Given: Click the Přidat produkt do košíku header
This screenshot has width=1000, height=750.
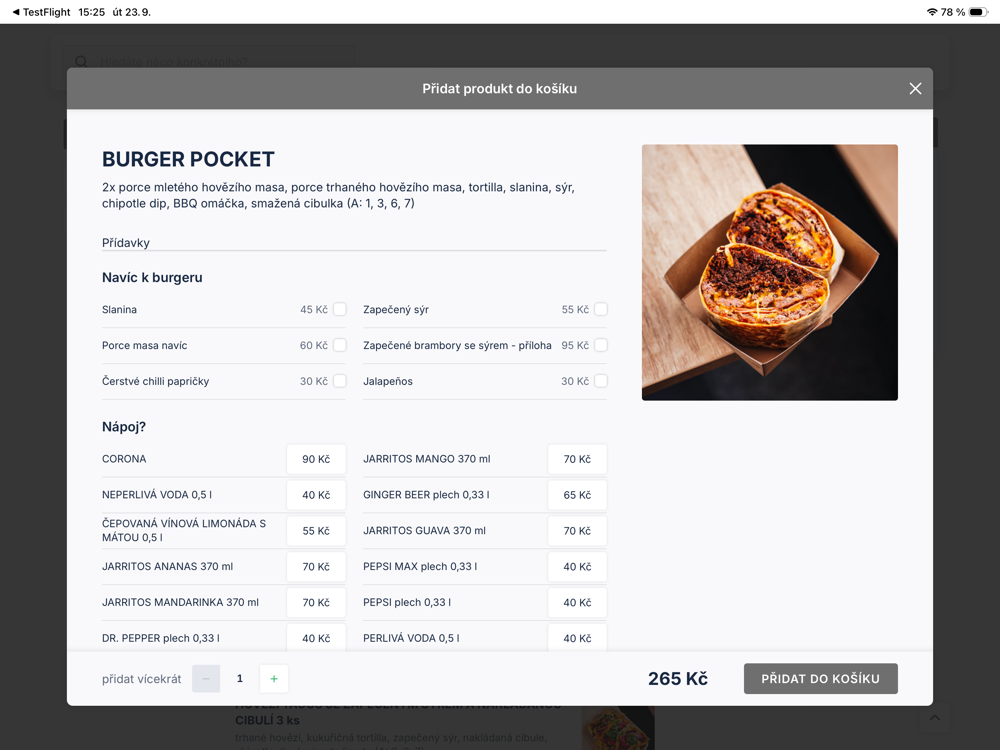Looking at the screenshot, I should tap(499, 89).
